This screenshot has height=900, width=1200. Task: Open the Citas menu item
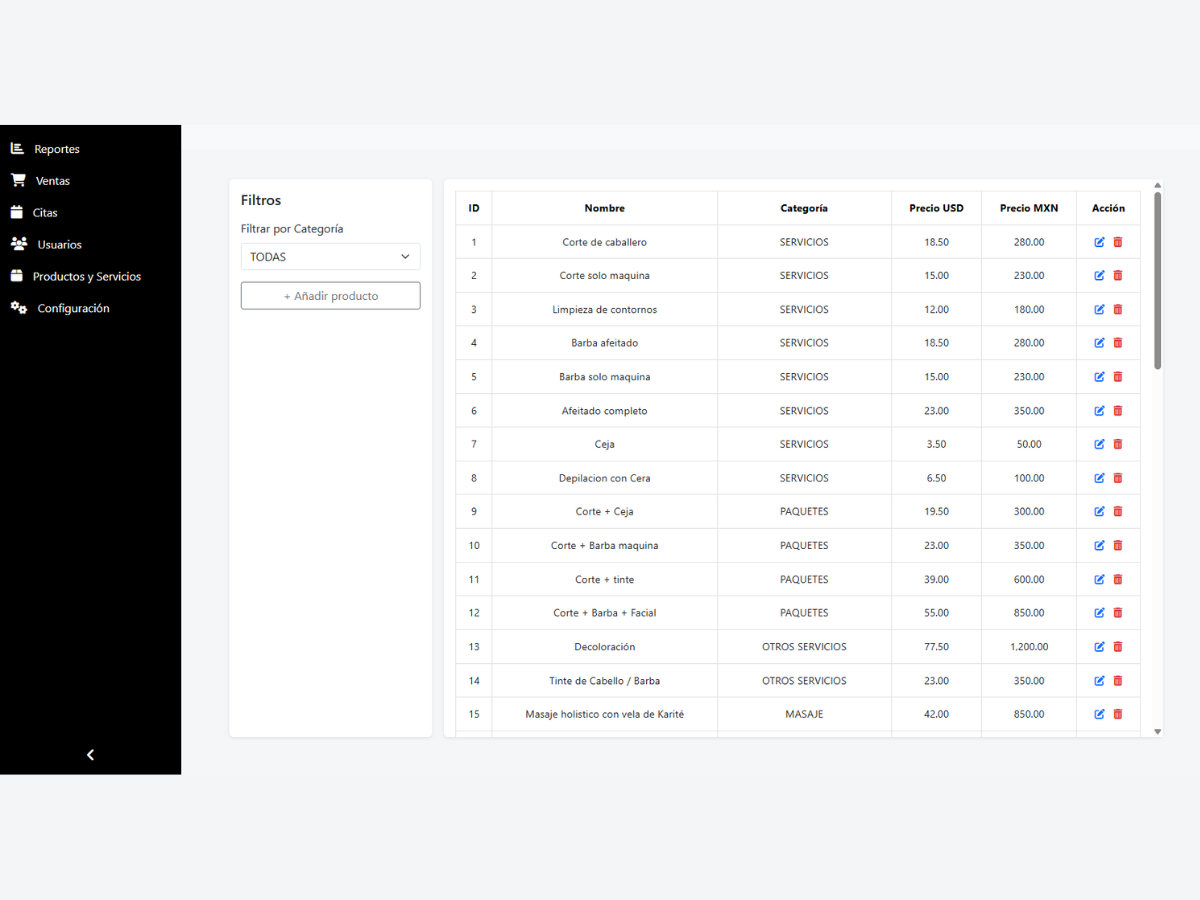[45, 213]
